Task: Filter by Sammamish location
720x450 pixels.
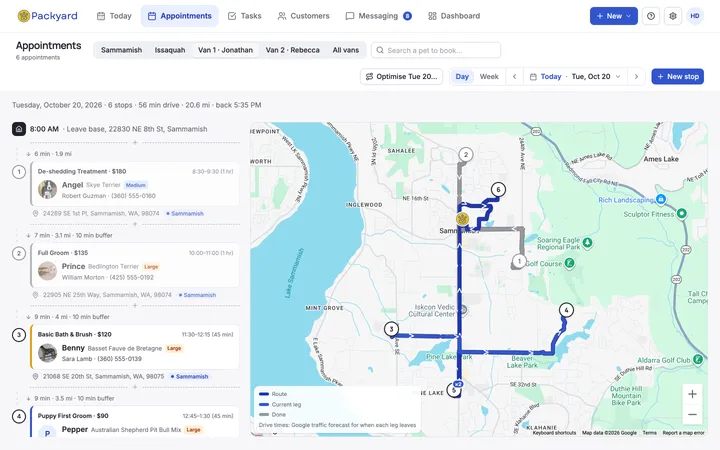Action: click(x=121, y=50)
